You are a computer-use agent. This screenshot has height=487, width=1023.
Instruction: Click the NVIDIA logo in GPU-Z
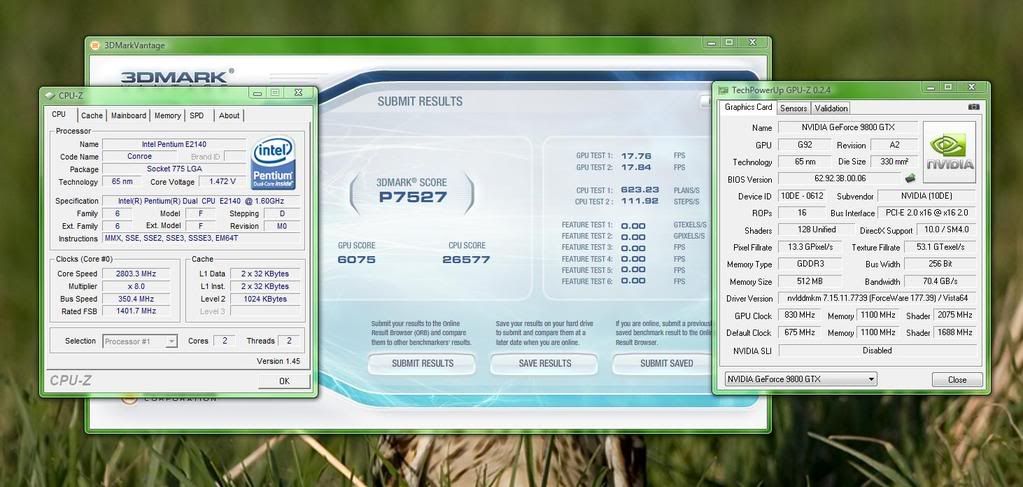(x=949, y=152)
